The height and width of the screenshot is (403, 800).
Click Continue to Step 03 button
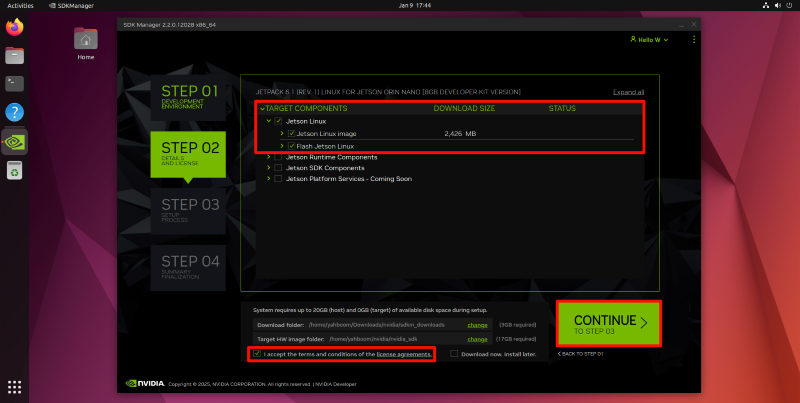click(608, 323)
